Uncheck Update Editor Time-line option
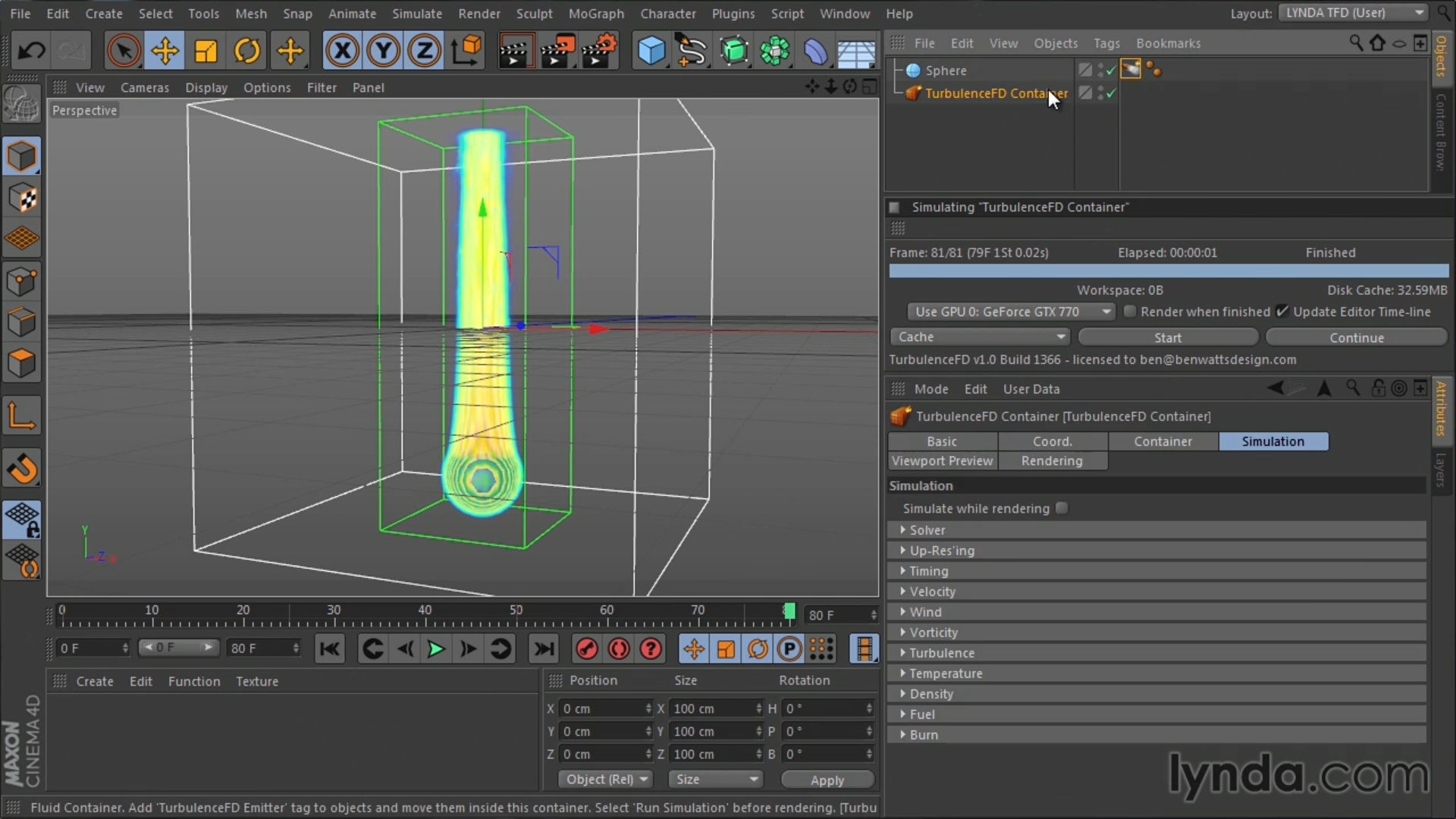Image resolution: width=1456 pixels, height=819 pixels. 1282,312
